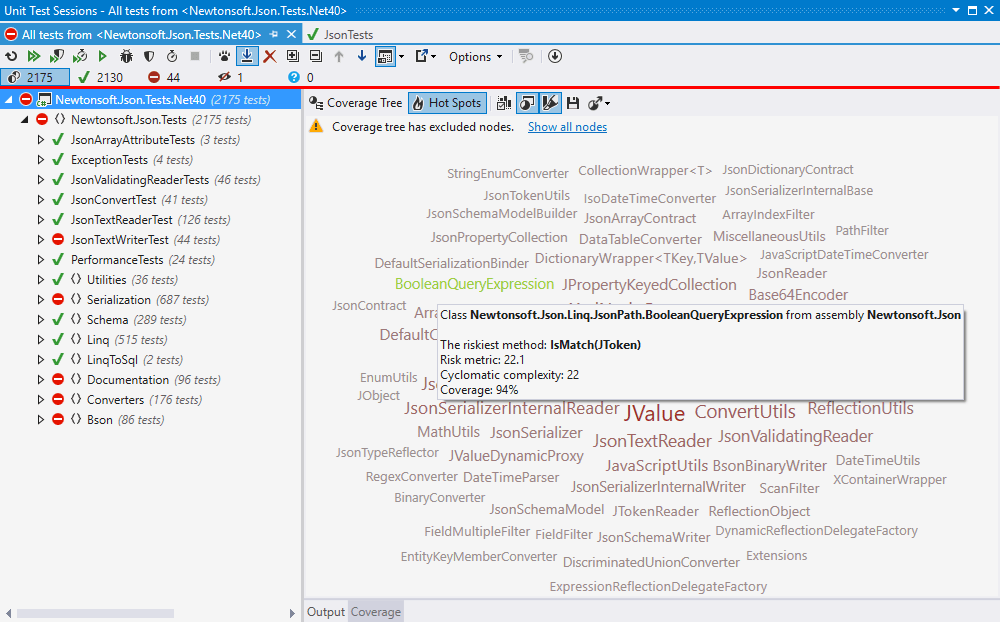Click the Collapse All minus icon
The width and height of the screenshot is (1000, 622).
click(316, 57)
